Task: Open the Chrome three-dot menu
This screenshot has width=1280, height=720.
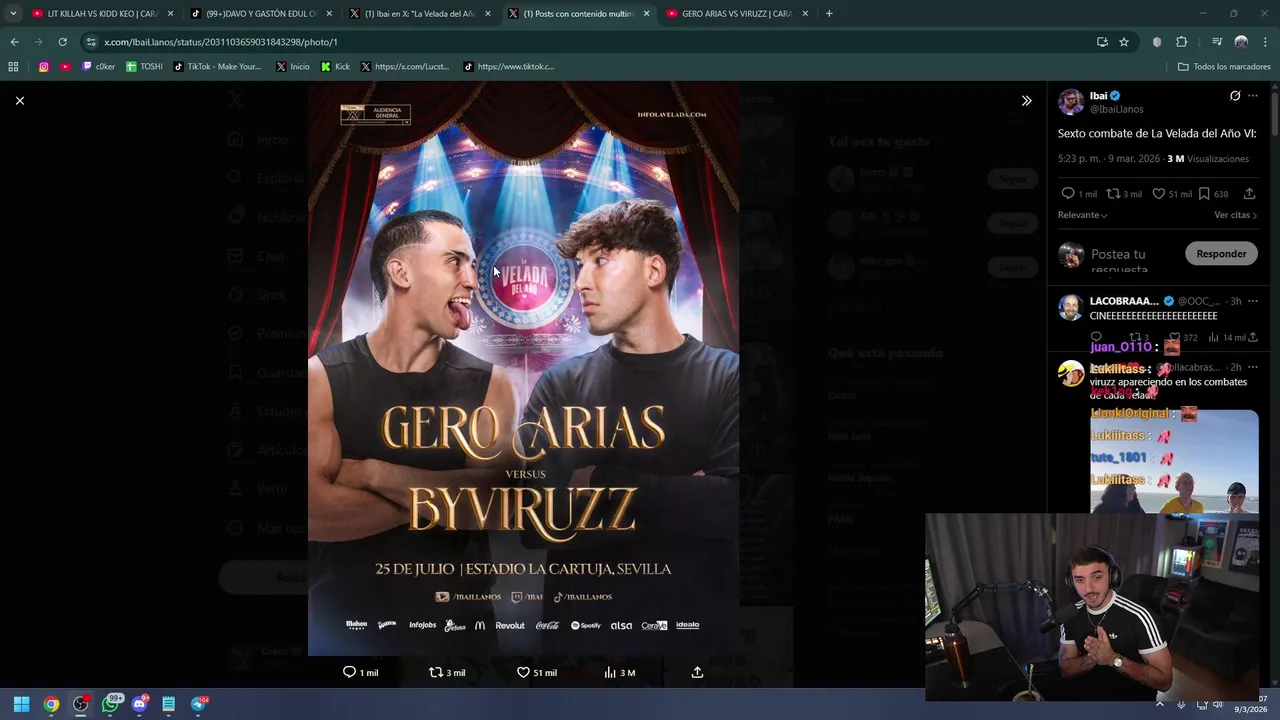Action: point(1266,42)
